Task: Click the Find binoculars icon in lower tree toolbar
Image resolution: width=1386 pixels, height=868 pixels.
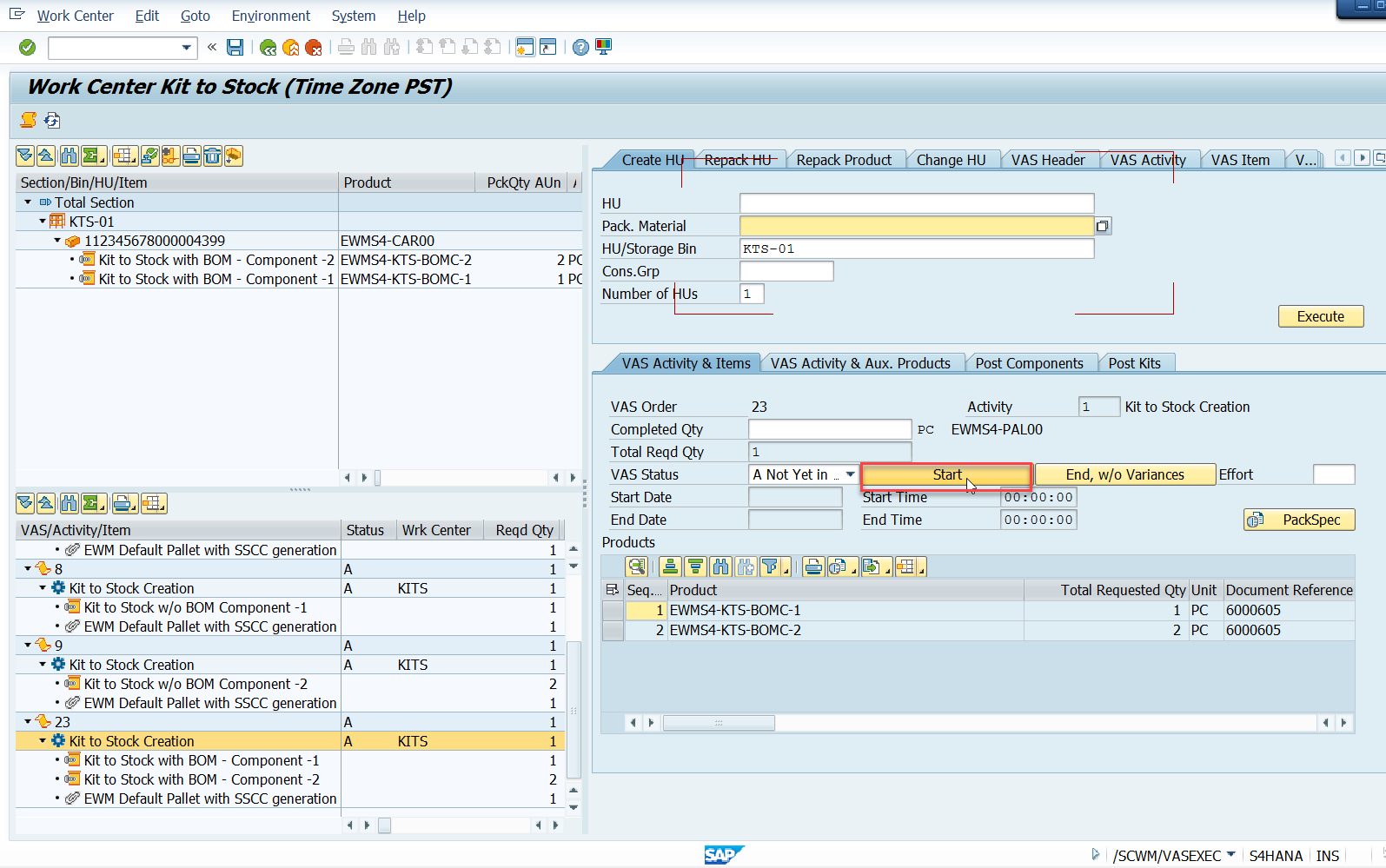Action: [x=69, y=503]
